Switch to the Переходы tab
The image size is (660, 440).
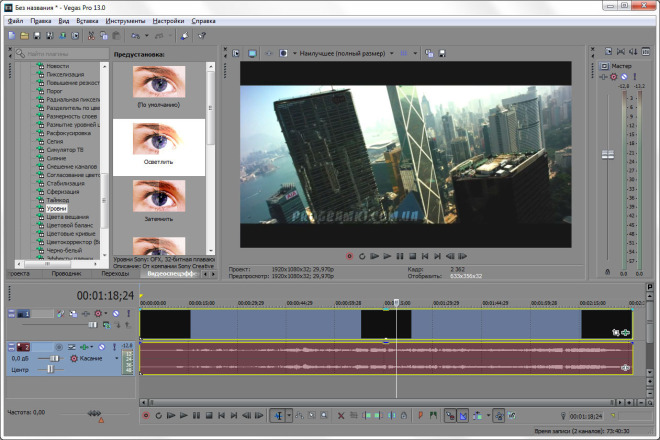click(x=115, y=274)
